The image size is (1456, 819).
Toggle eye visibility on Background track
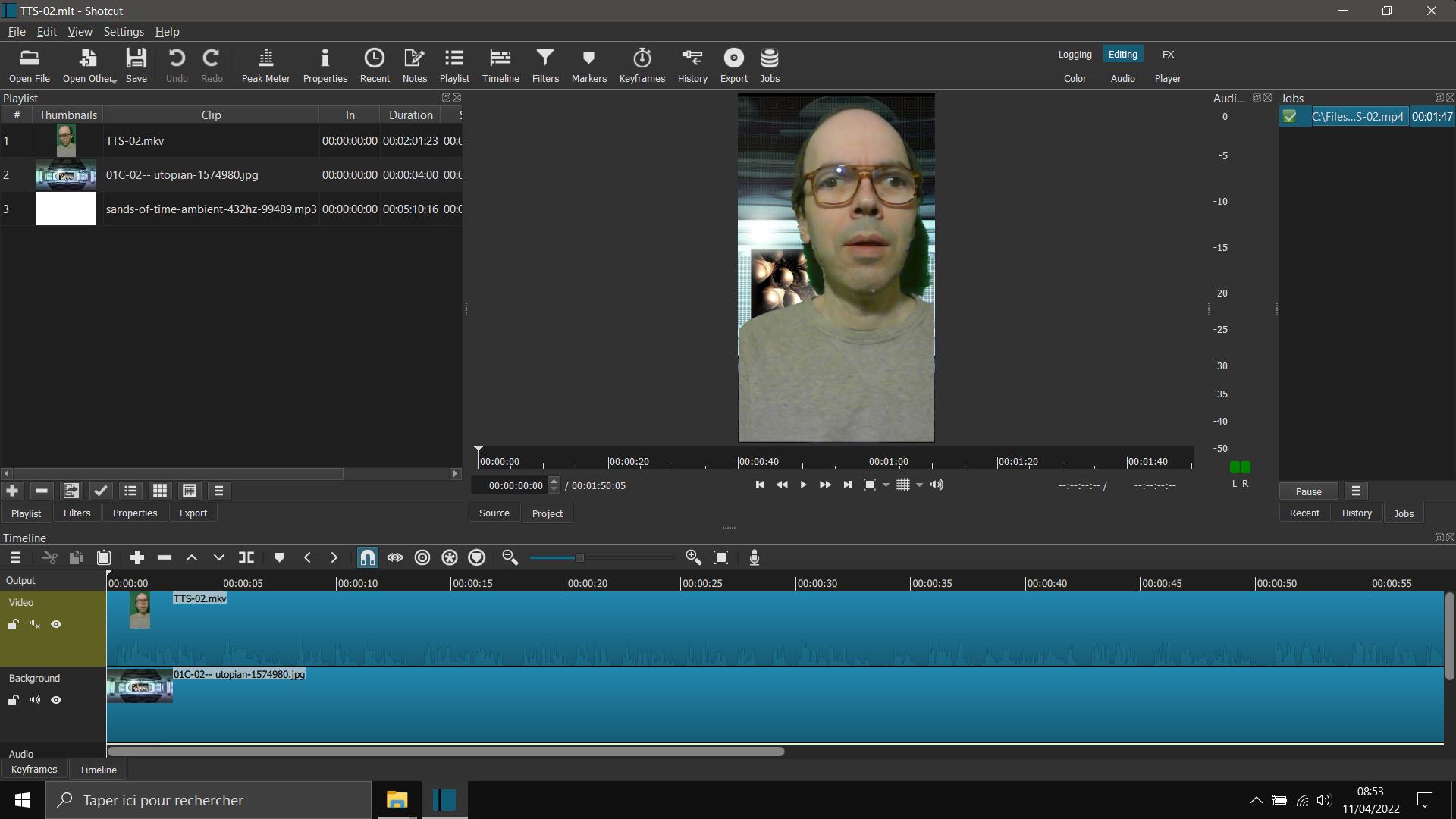pos(55,700)
